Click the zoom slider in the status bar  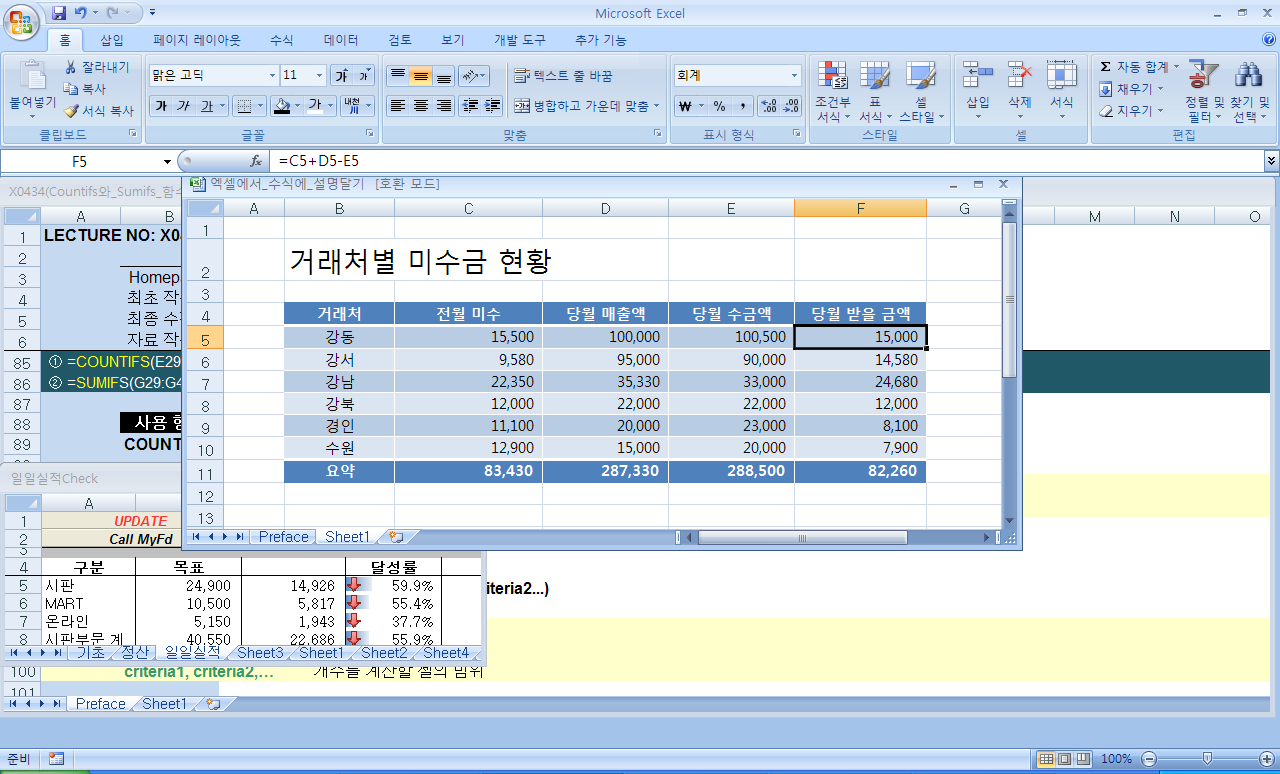1207,759
